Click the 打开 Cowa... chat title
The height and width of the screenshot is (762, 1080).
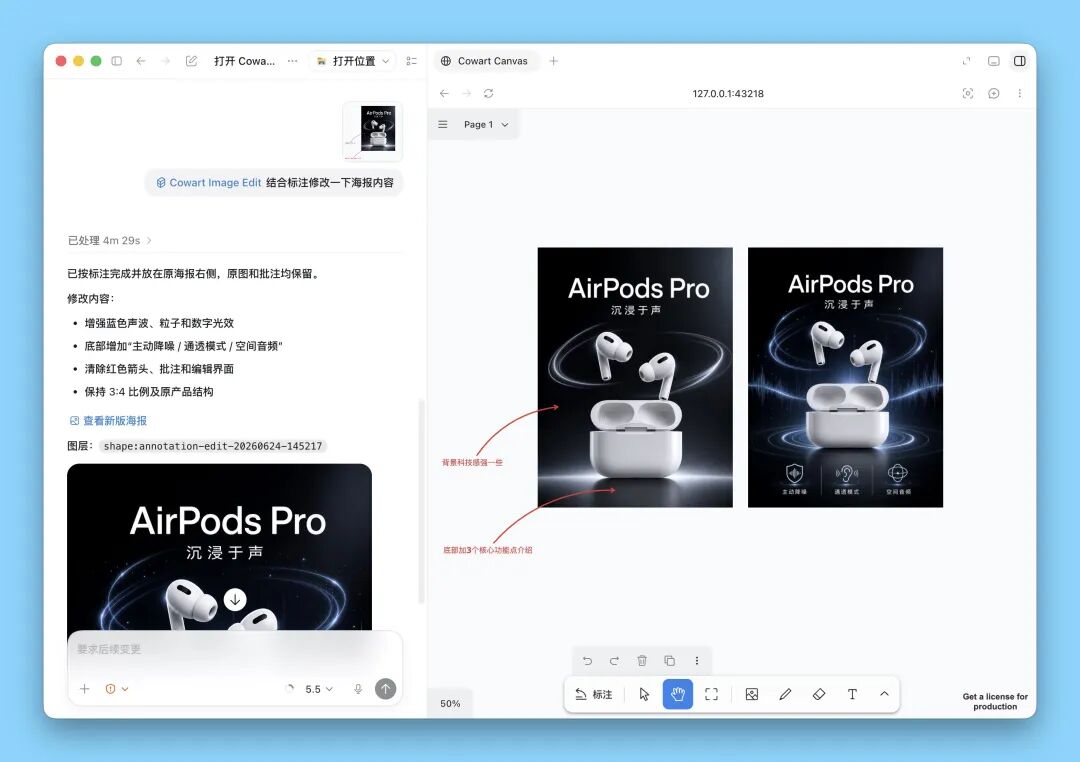tap(245, 61)
